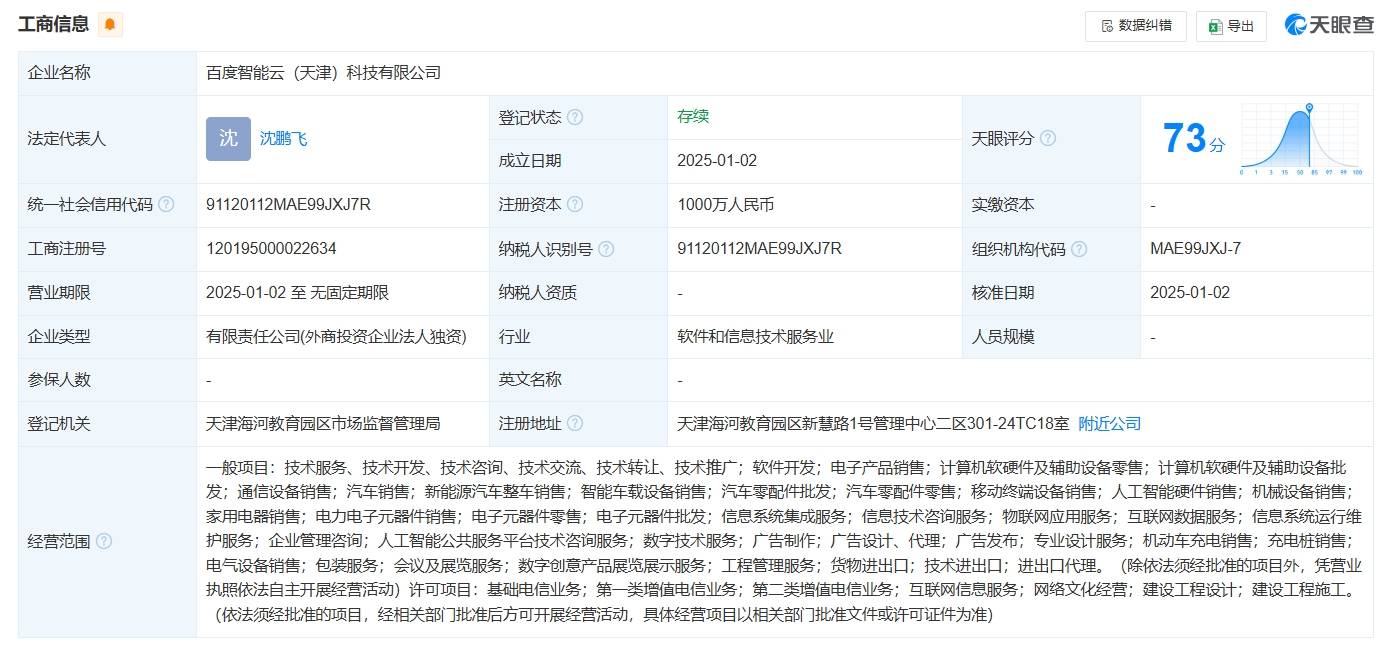The image size is (1384, 647).
Task: Click help icon beside 组织机构代码
Action: (1079, 249)
